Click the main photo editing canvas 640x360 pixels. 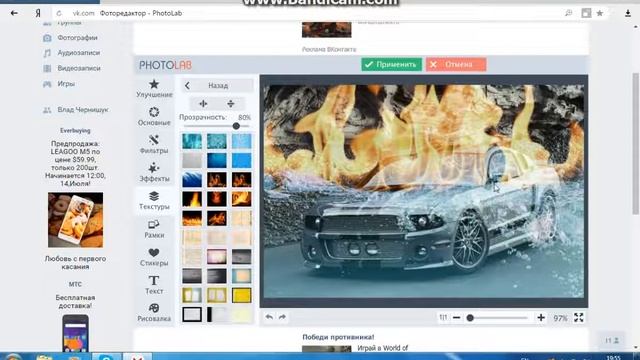424,191
